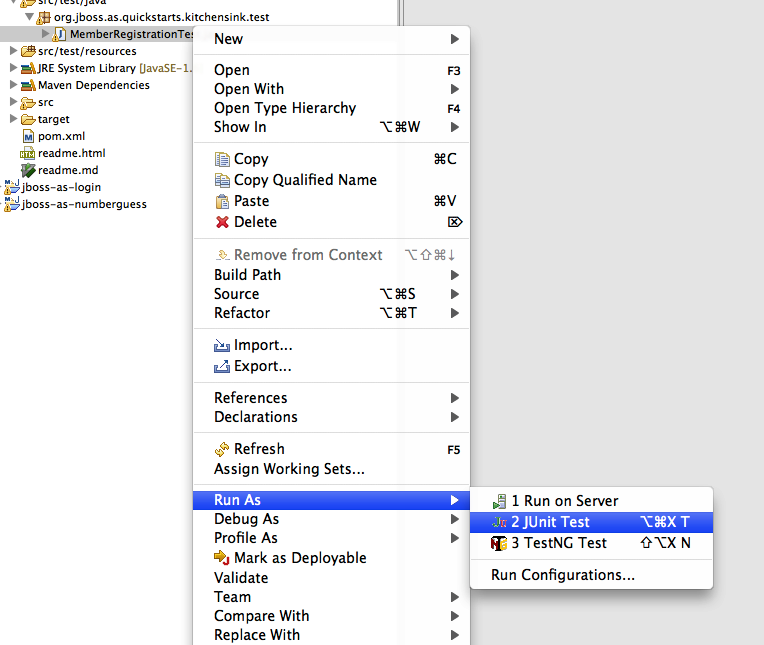Click the JUnit Test icon
Viewport: 764px width, 645px height.
click(x=499, y=522)
